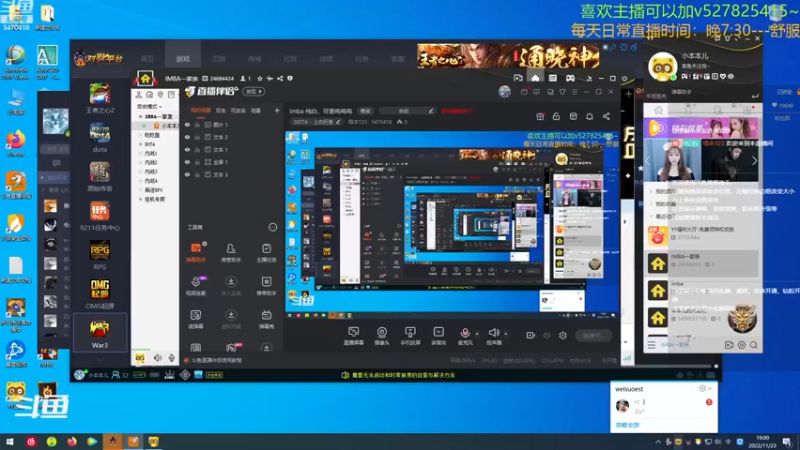Expand the DOTA channel node
Viewport: 800px width, 450px height.
click(x=141, y=144)
